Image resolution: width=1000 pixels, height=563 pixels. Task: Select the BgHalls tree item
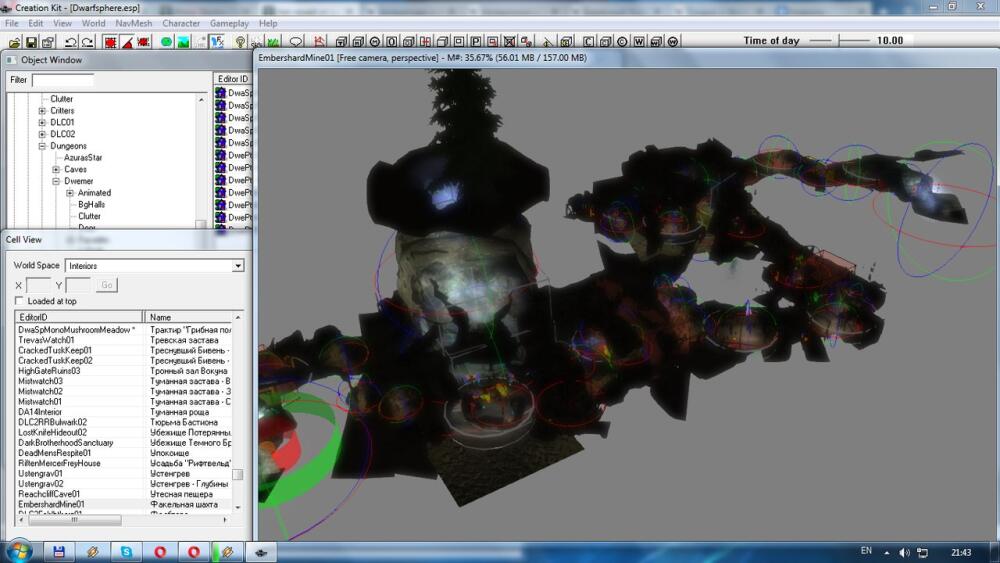[x=91, y=205]
